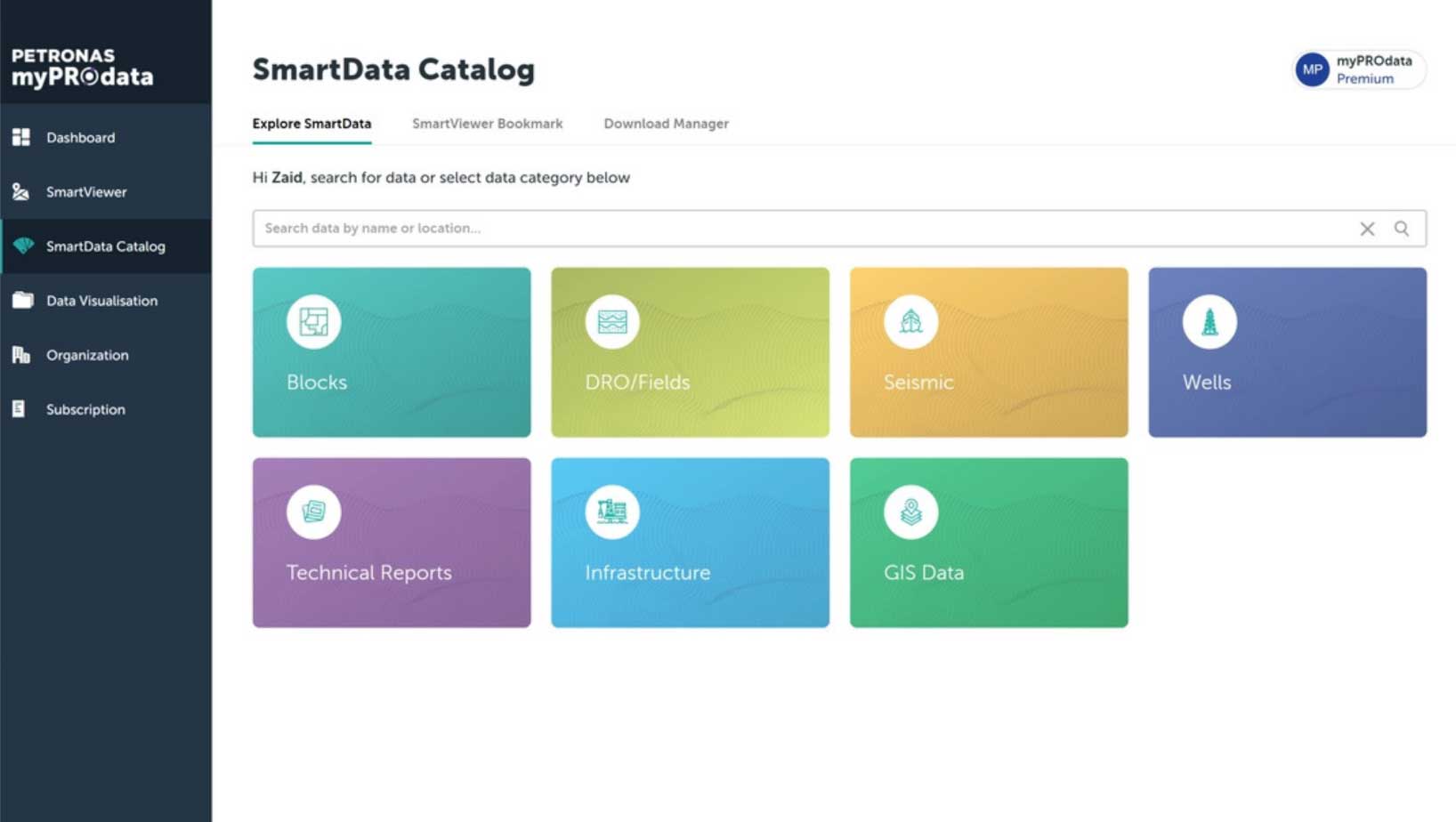This screenshot has height=822, width=1456.
Task: Click the SmartData Catalog diamond icon
Action: tap(23, 246)
